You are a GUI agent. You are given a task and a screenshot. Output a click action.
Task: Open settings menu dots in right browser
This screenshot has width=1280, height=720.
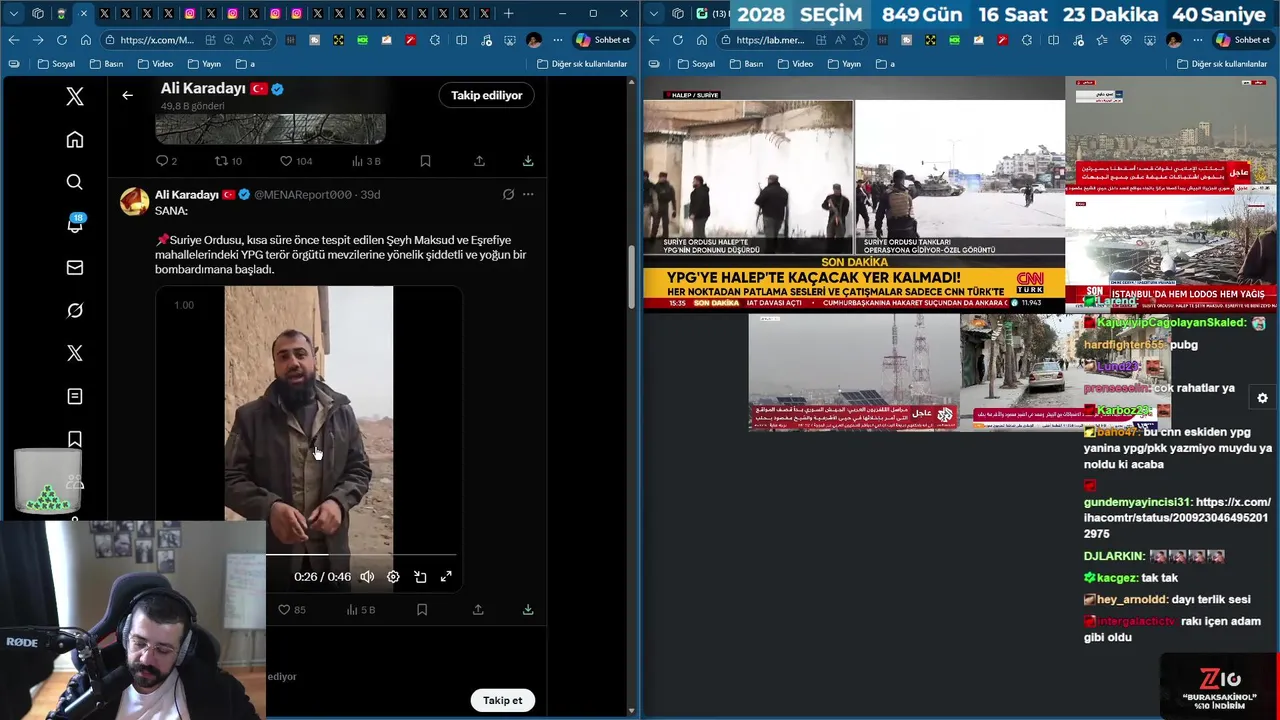point(1197,40)
